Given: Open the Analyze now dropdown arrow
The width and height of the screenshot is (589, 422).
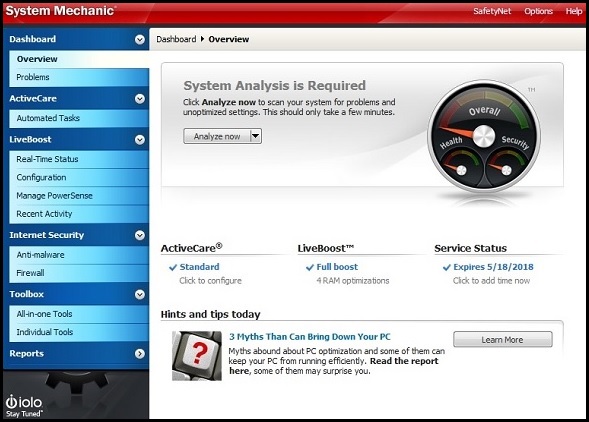Looking at the screenshot, I should (255, 136).
